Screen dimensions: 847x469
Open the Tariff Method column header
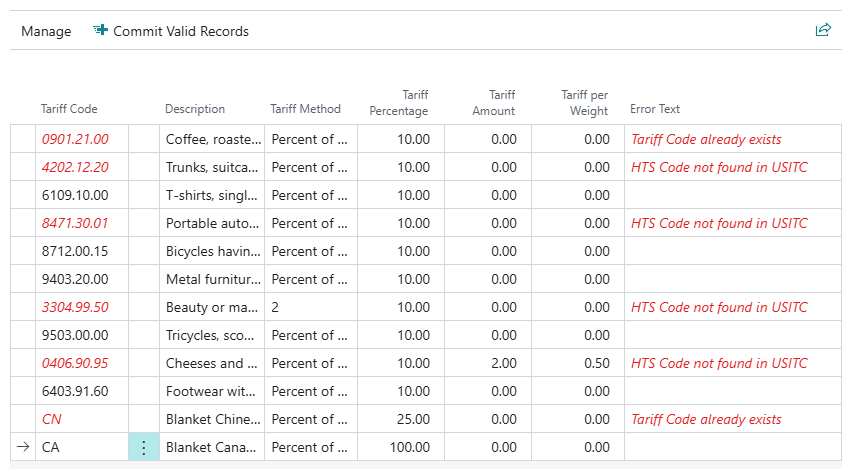[305, 109]
